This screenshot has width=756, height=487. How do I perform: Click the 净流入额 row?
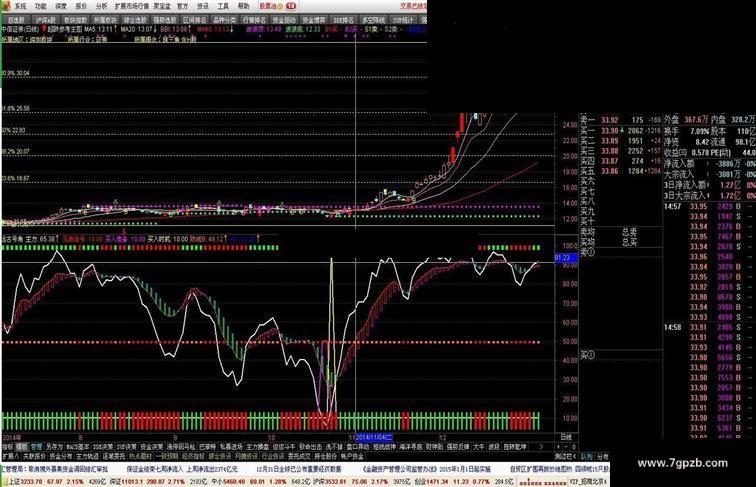click(709, 164)
